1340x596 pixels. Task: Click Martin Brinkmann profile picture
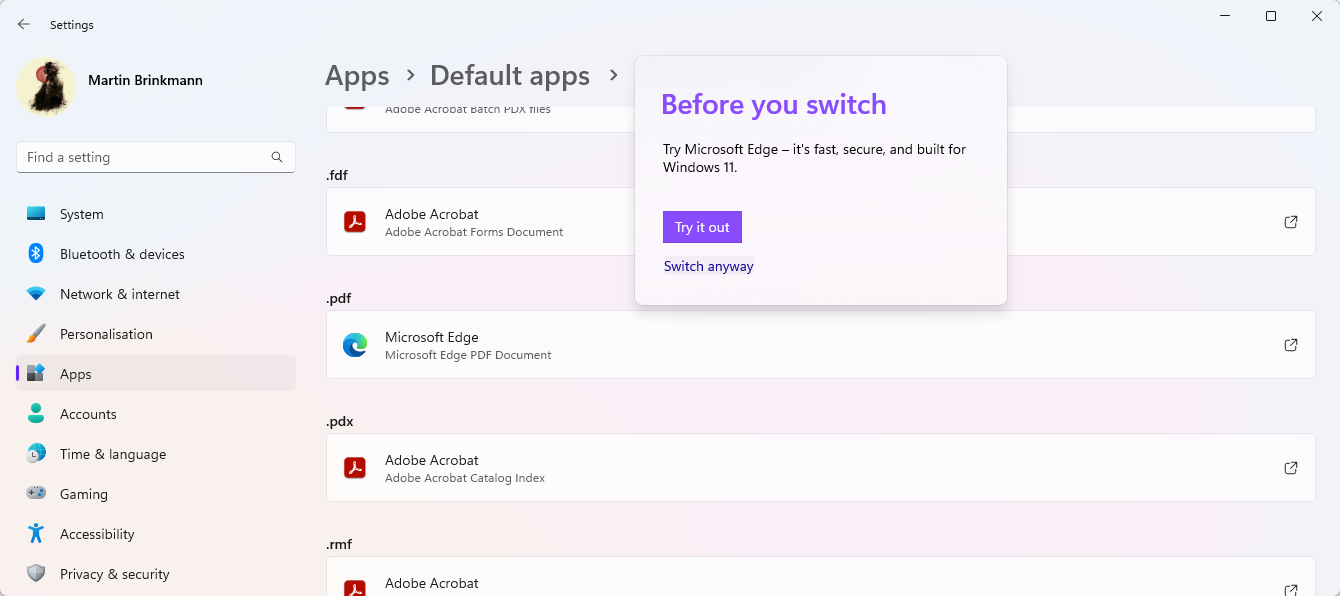click(46, 86)
